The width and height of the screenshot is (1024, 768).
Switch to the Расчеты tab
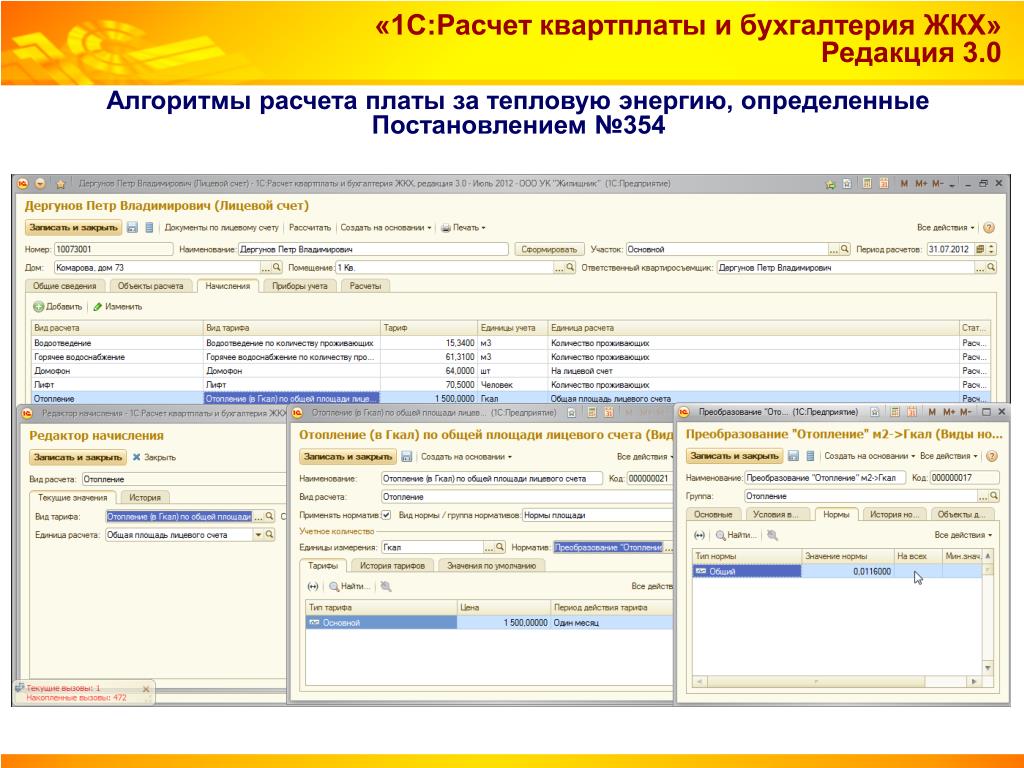[365, 285]
